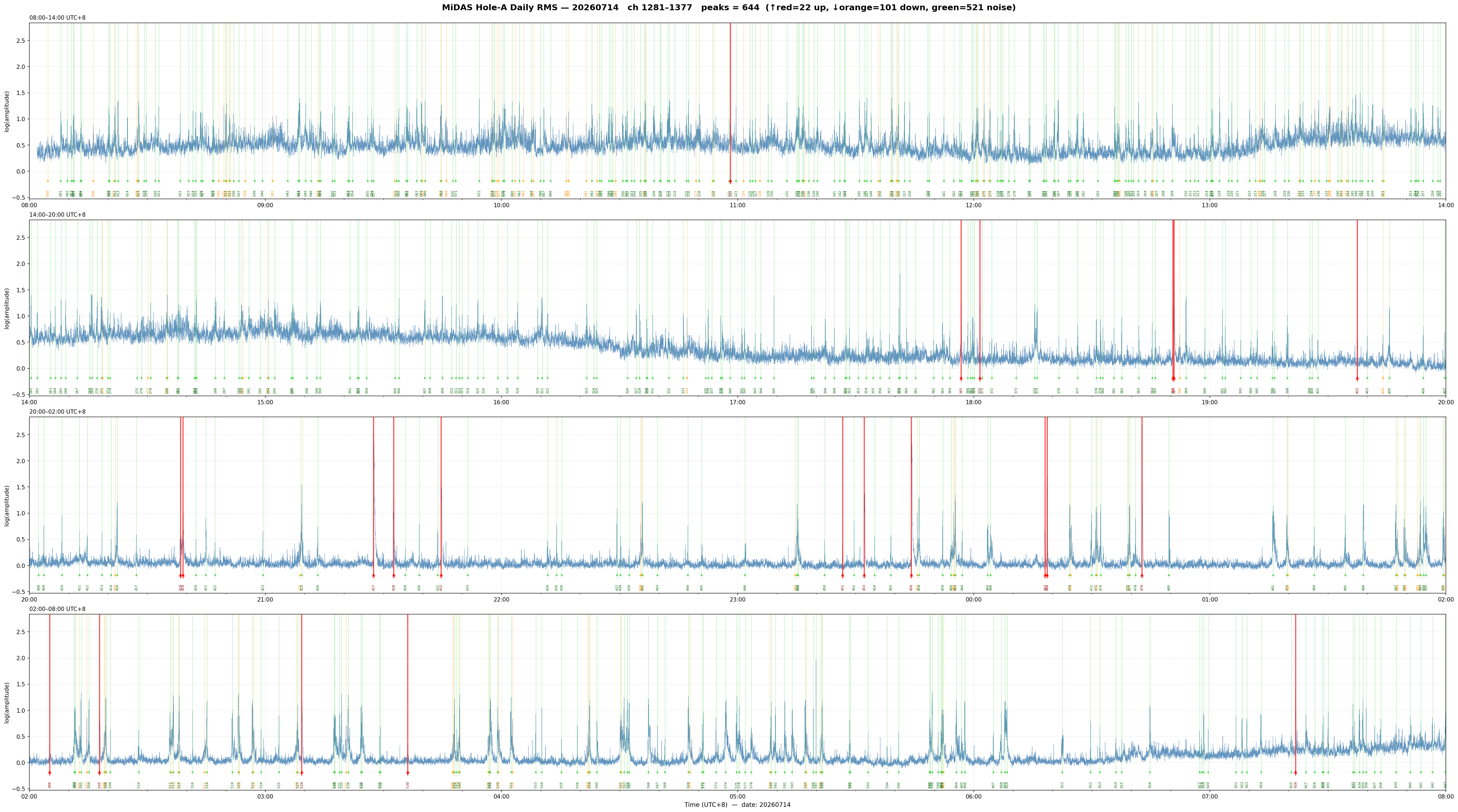Click the green peak number label 446
Viewport: 1458px width, 812px height.
745,588
